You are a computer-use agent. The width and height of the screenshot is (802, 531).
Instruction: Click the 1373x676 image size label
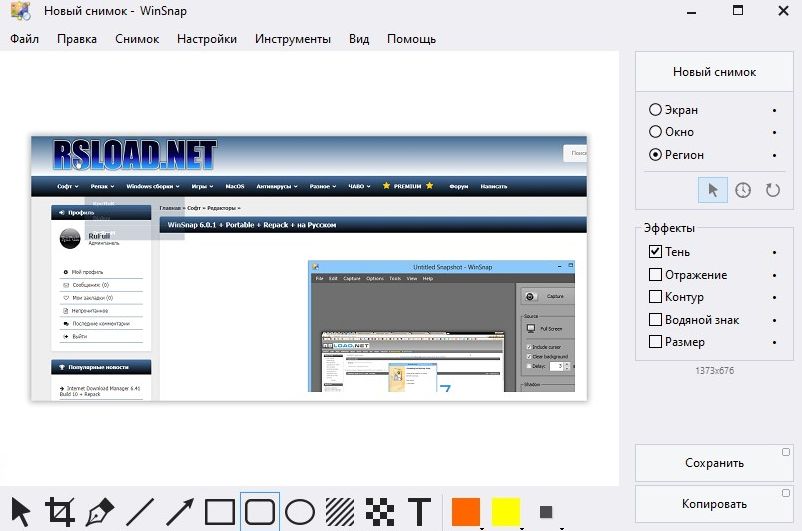[x=714, y=370]
